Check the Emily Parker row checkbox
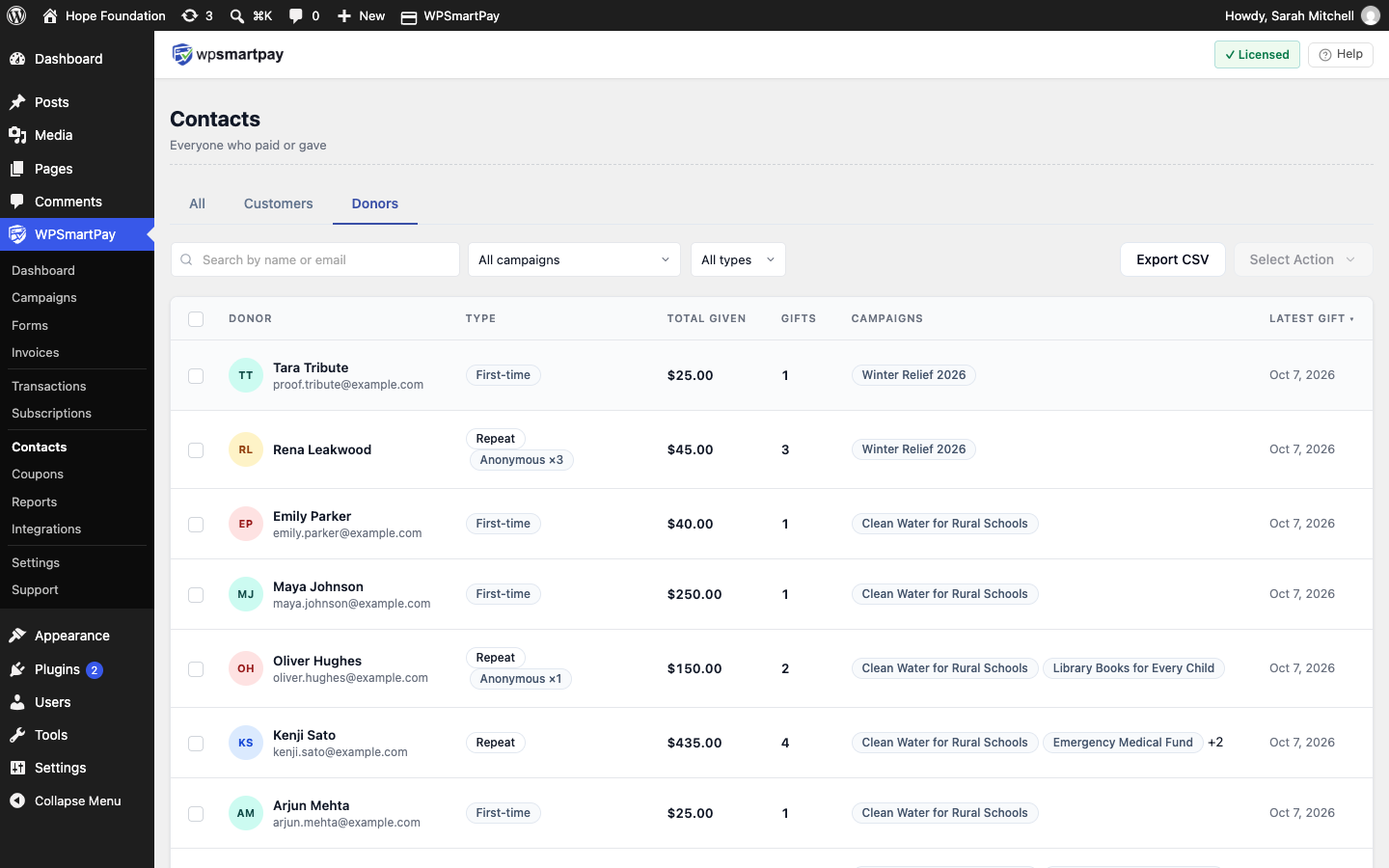 point(196,525)
